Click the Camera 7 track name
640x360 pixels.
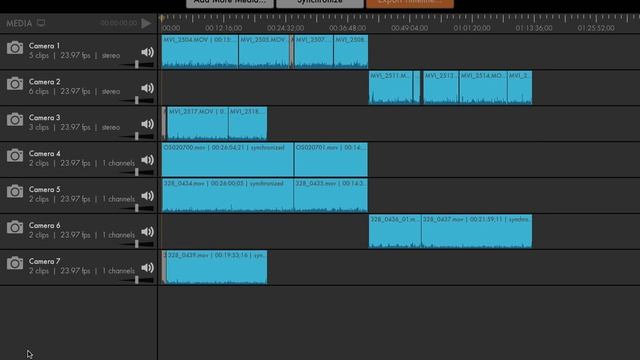[x=44, y=261]
